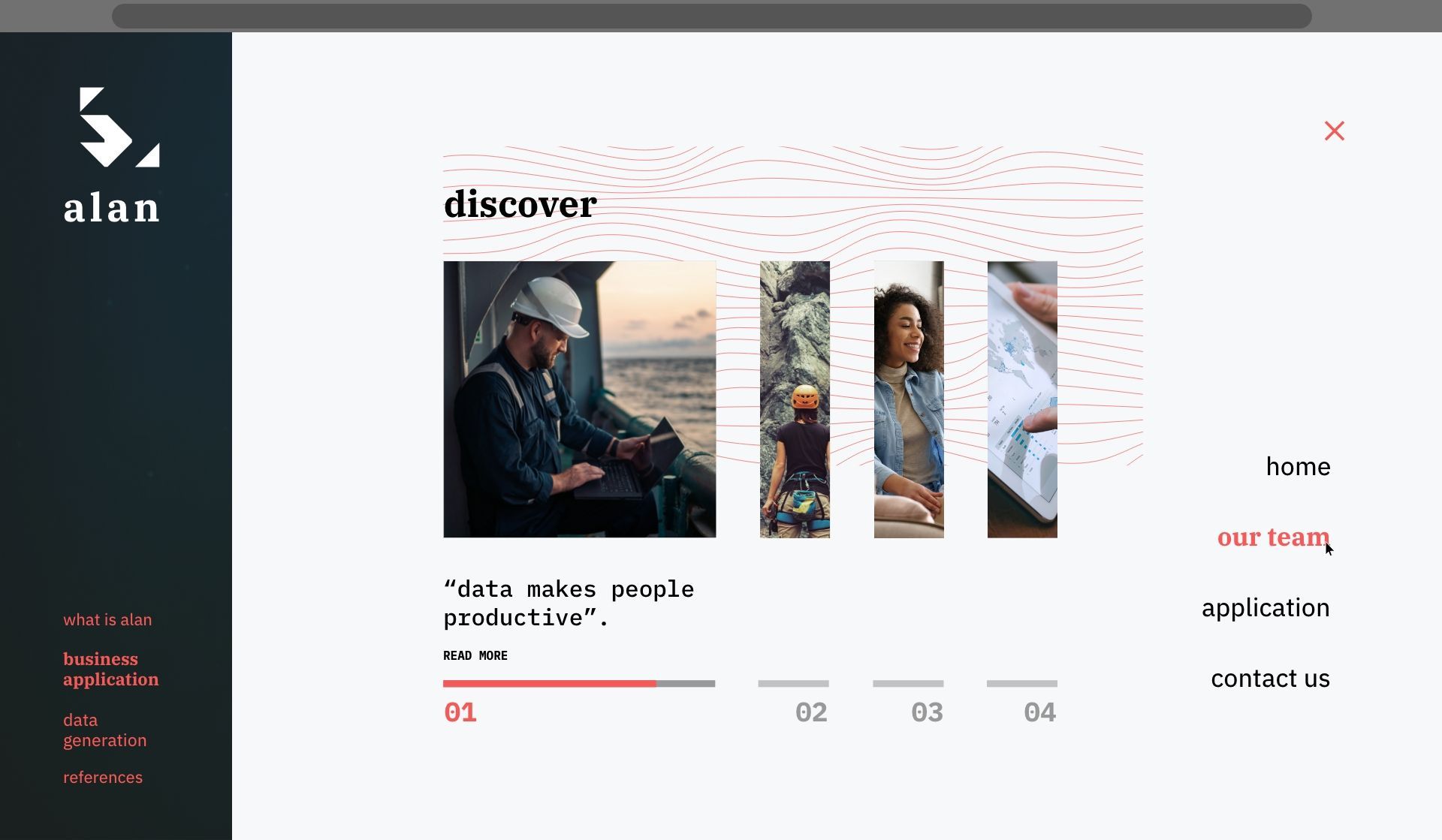Viewport: 1442px width, 840px height.
Task: Jump to slide number 04
Action: (1040, 712)
